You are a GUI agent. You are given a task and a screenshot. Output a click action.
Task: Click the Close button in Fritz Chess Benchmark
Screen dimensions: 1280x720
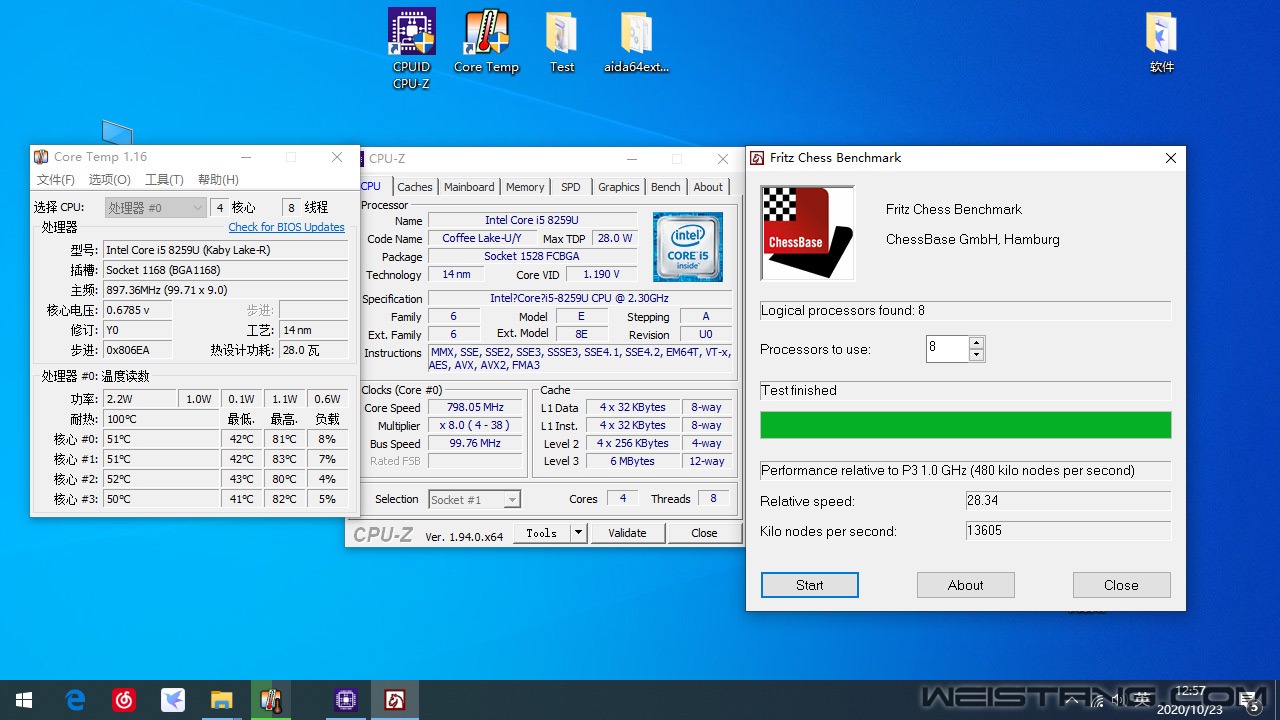coord(1121,585)
